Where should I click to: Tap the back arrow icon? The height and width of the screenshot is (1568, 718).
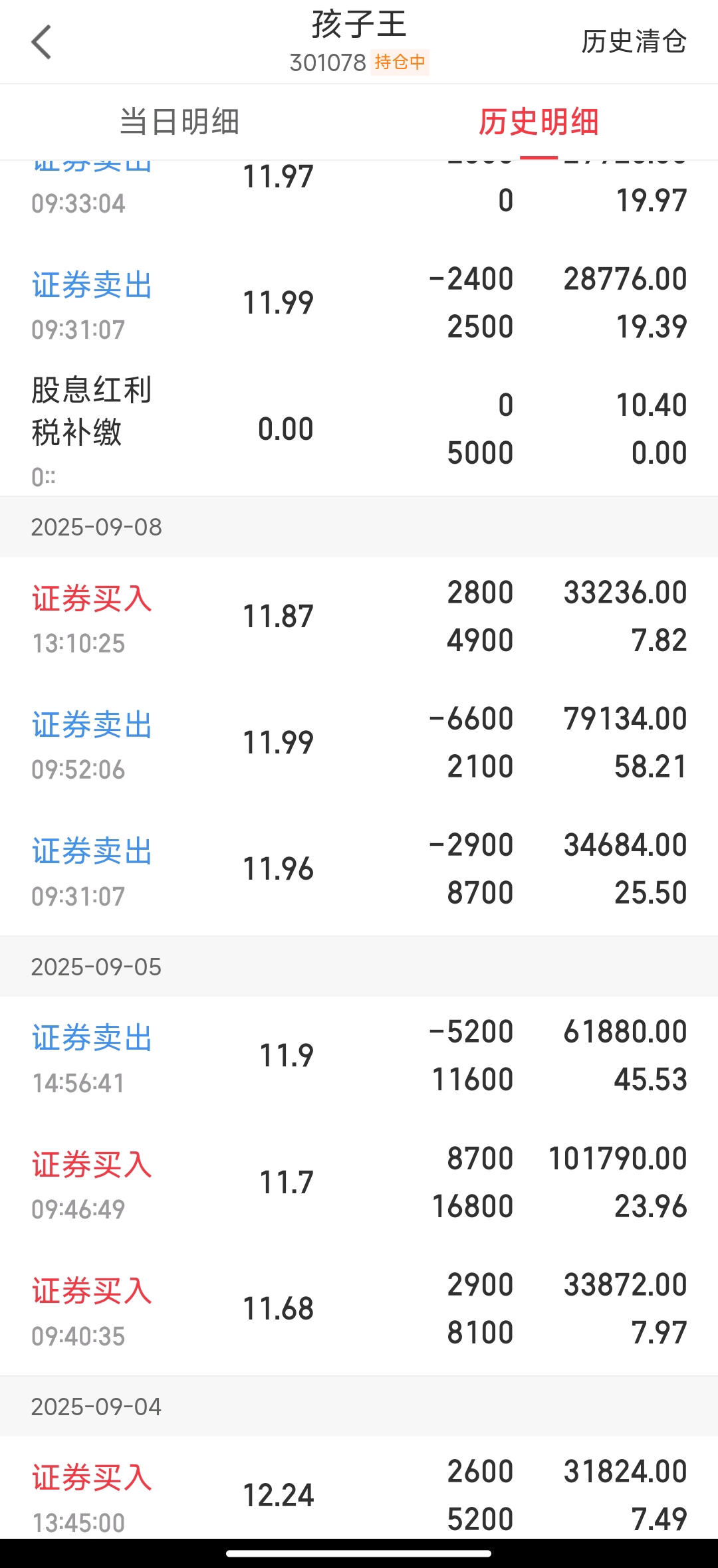41,43
